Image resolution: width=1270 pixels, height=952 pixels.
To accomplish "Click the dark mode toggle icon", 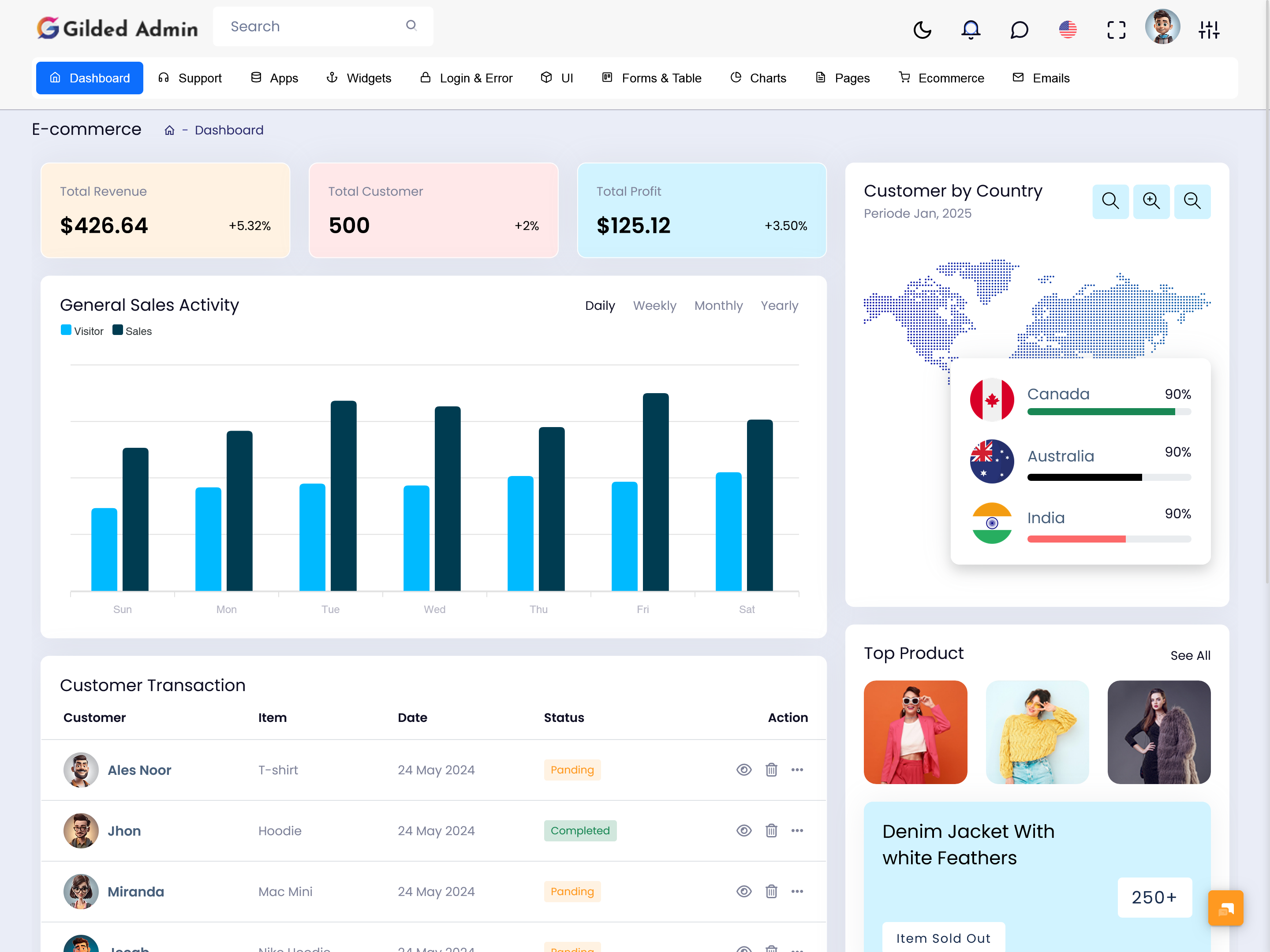I will click(921, 28).
